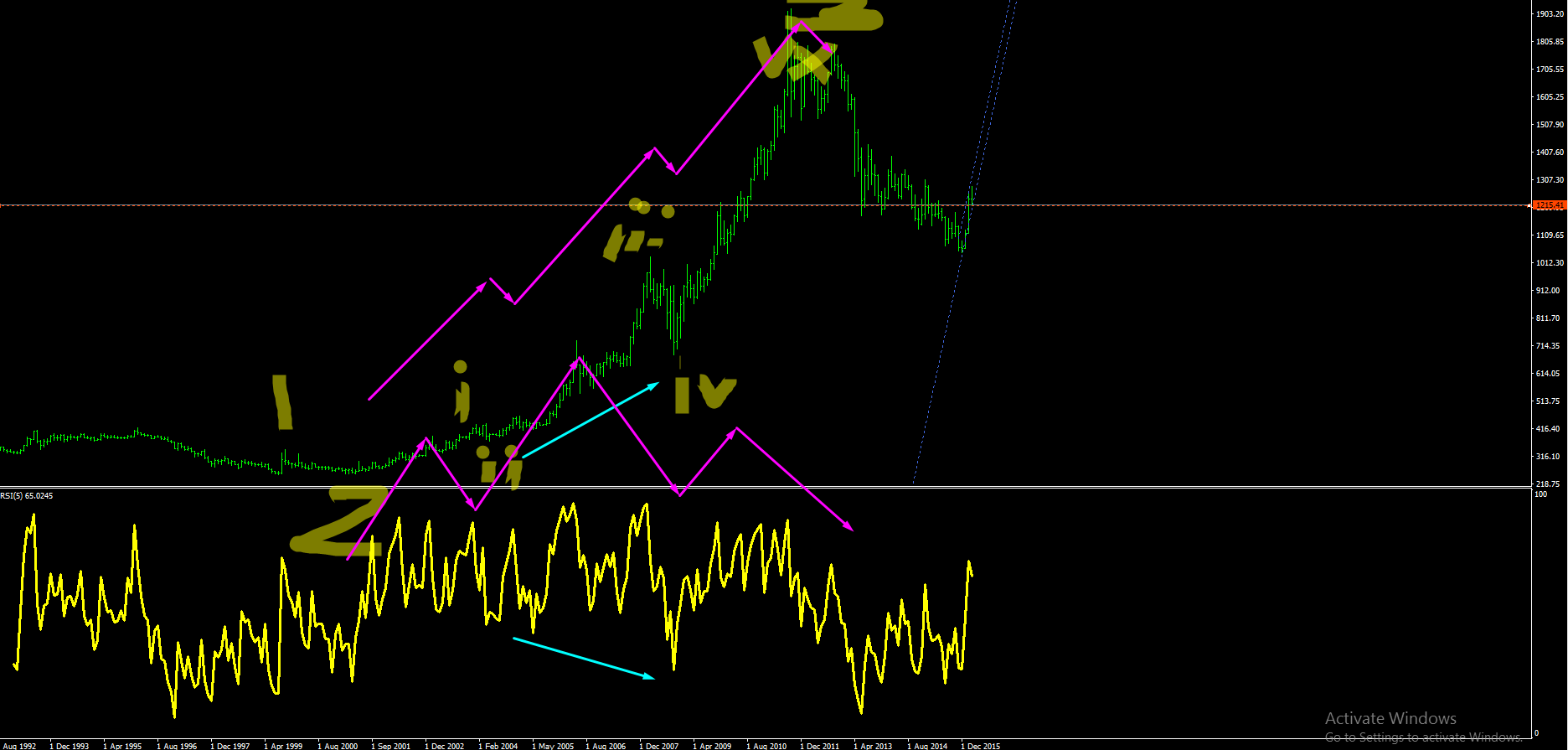
Task: Select the cyan downward arrow in RSI pane
Action: pyautogui.click(x=584, y=659)
